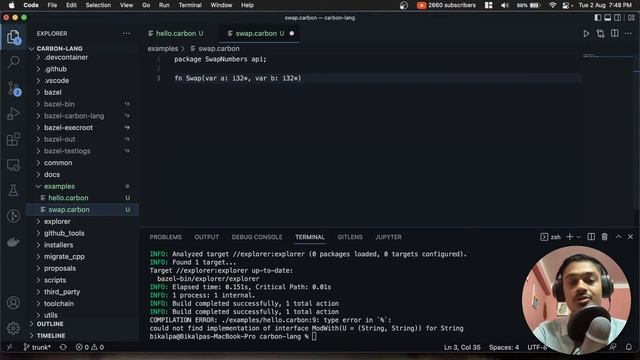This screenshot has width=640, height=360.
Task: Click the terminal prompt input line
Action: [233, 336]
